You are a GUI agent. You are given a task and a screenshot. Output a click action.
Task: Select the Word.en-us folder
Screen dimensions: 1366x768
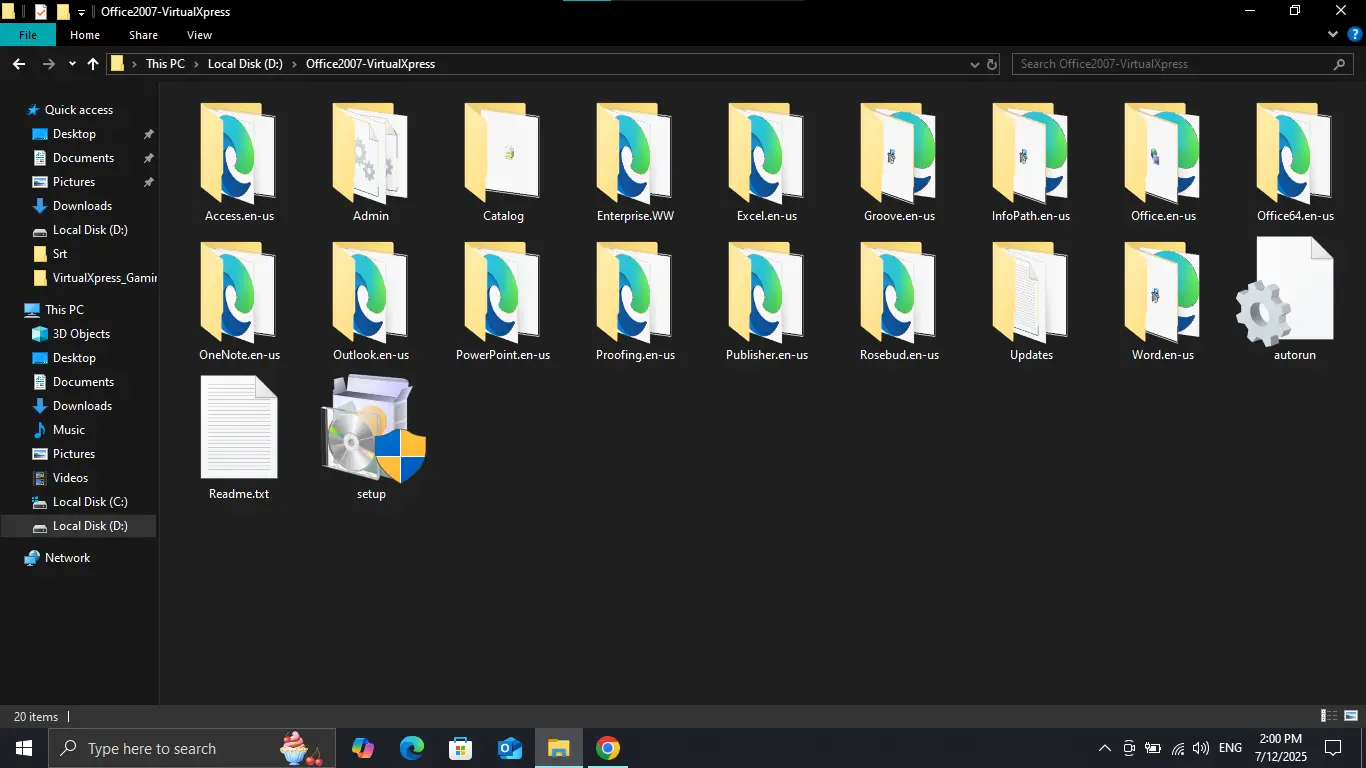click(1163, 302)
